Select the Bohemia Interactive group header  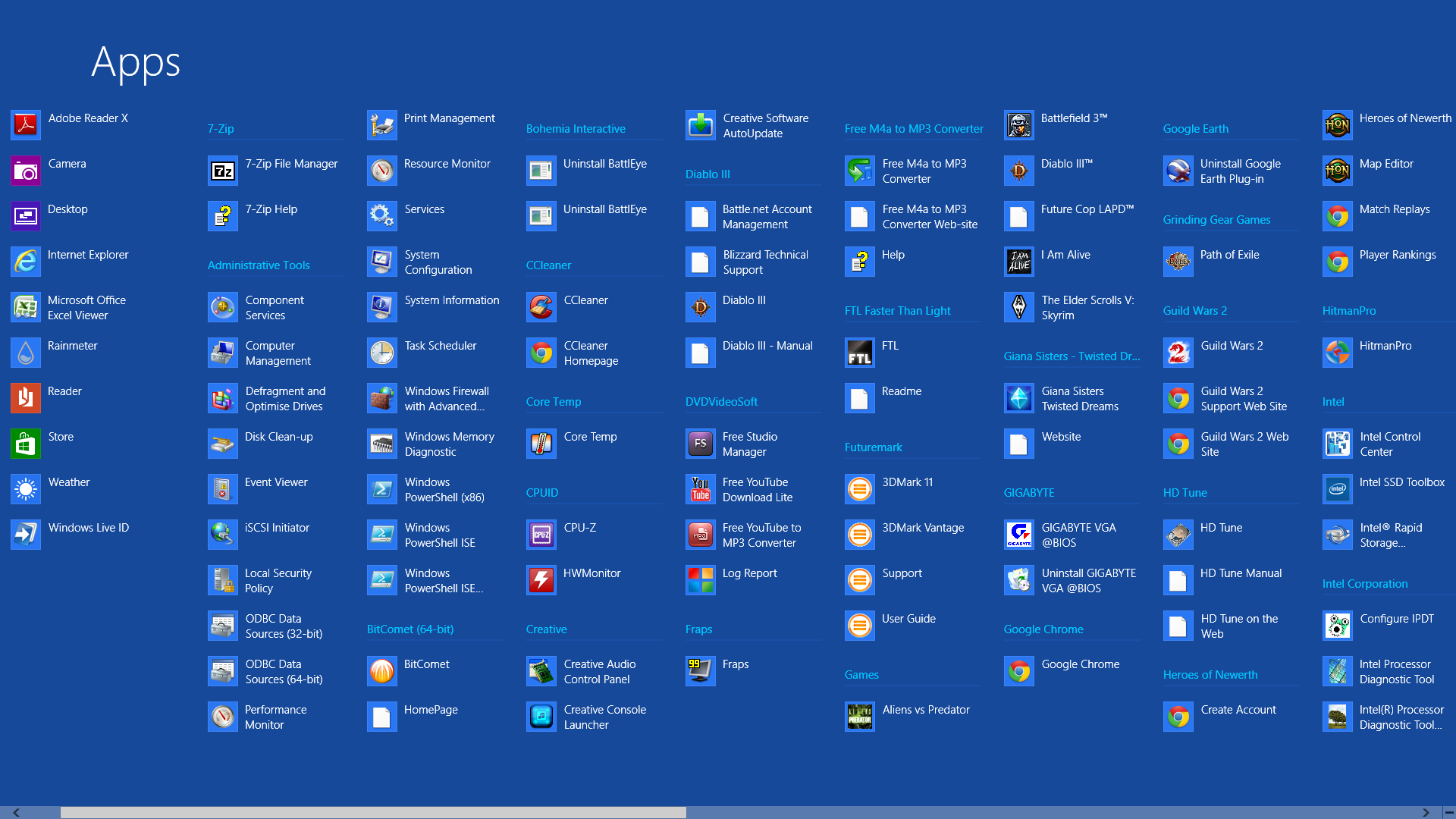click(x=576, y=129)
